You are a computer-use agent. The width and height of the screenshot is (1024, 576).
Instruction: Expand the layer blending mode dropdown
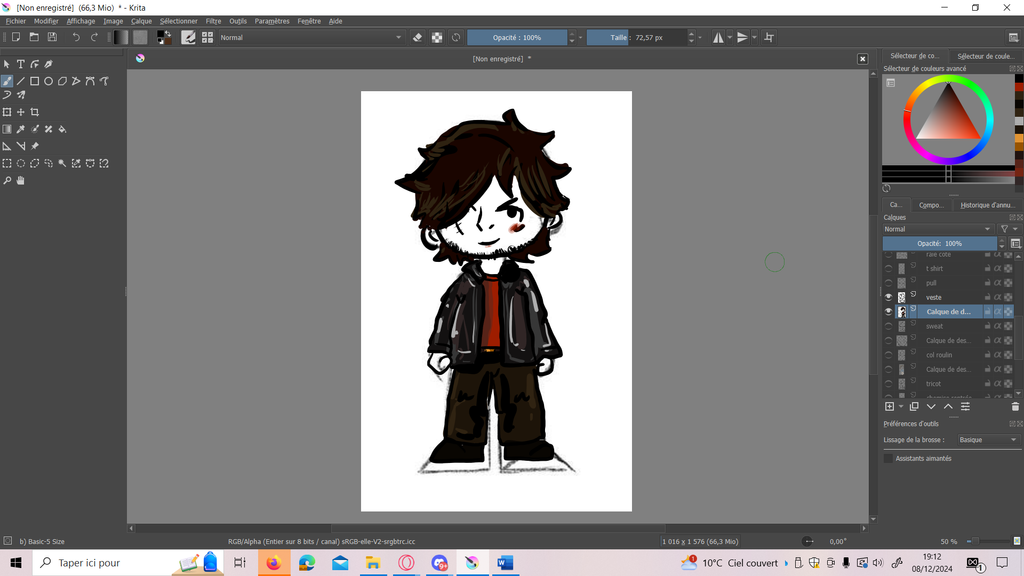click(938, 229)
